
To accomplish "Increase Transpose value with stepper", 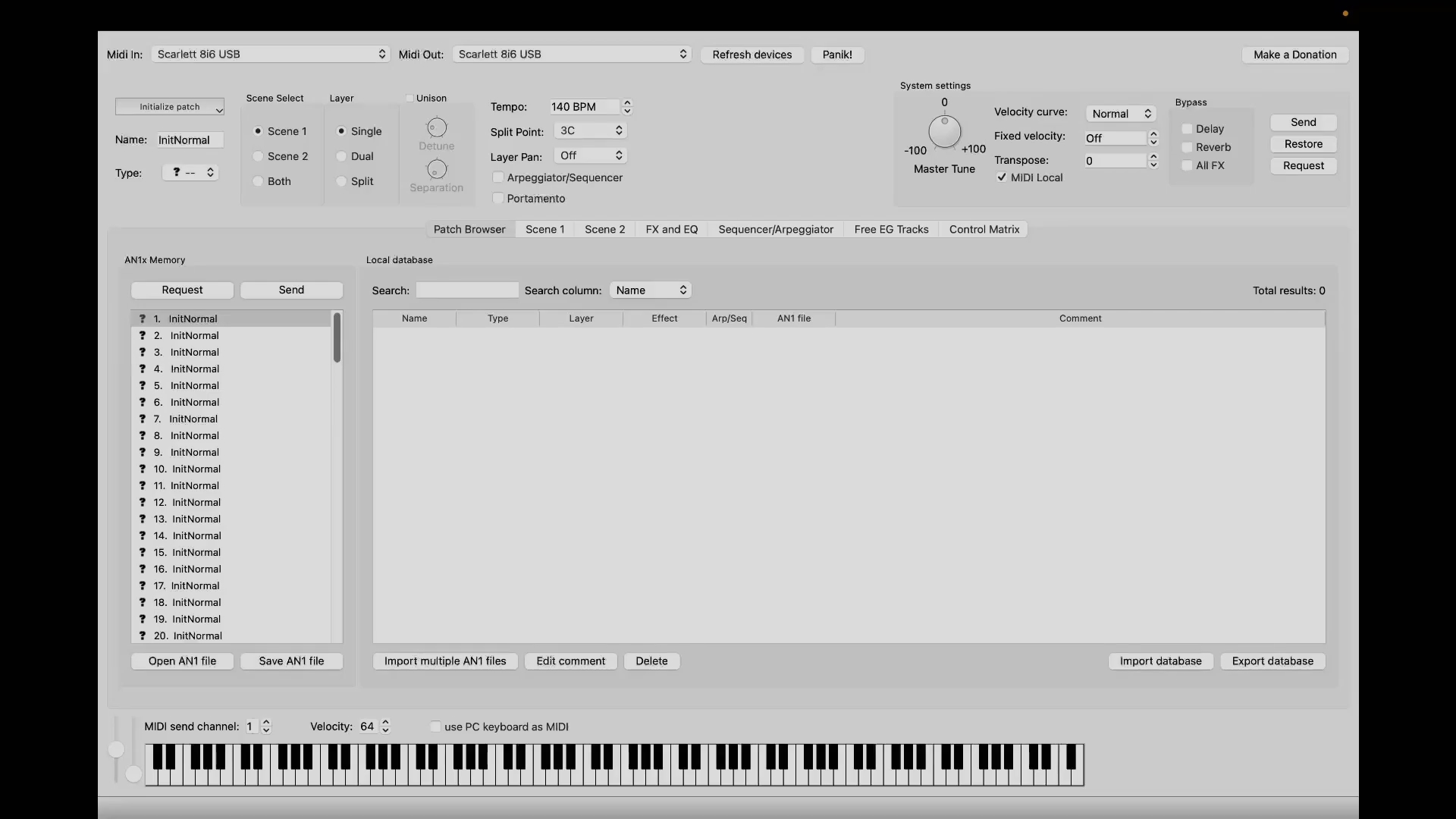I will click(x=1153, y=156).
